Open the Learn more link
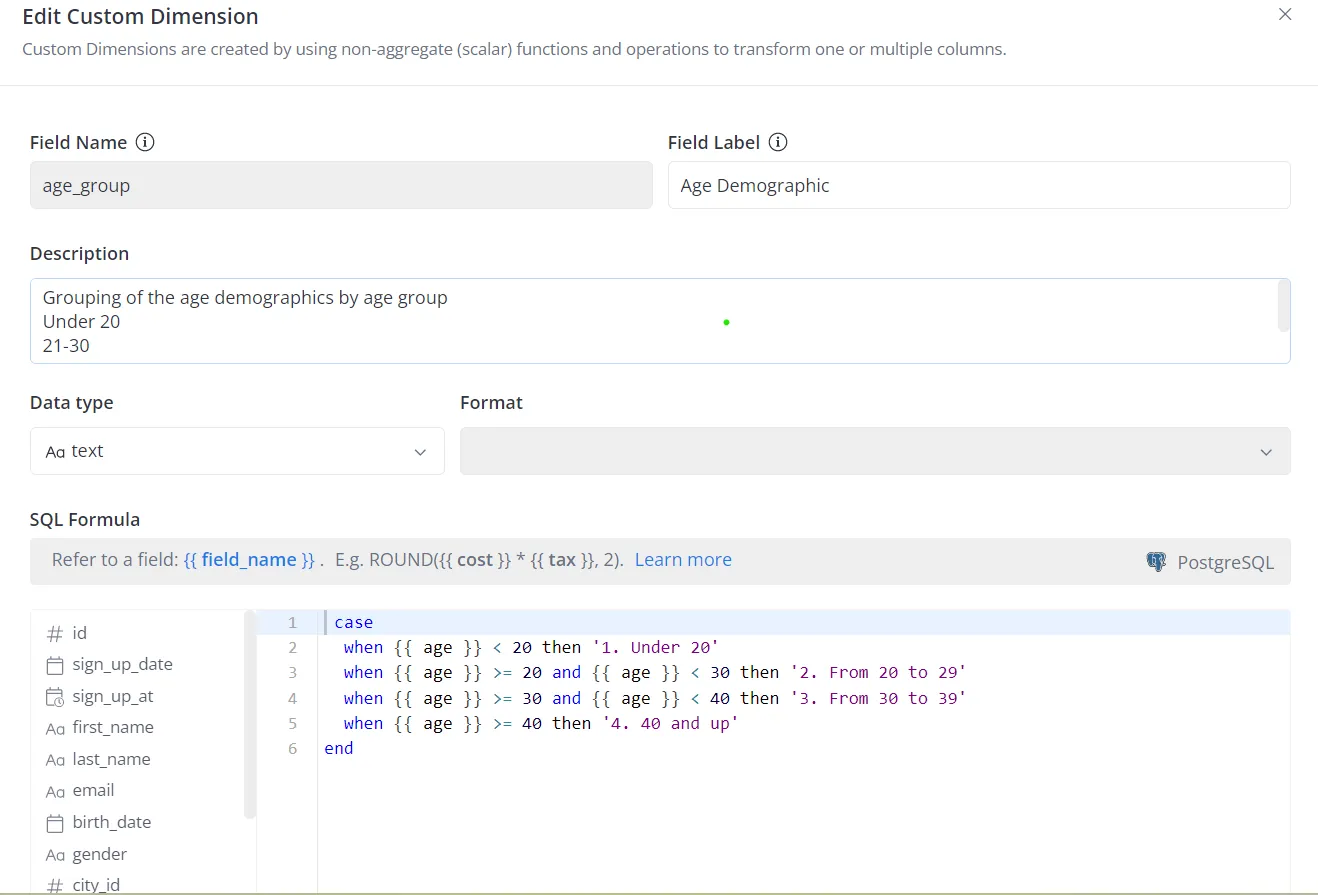The image size is (1318, 895). coord(683,559)
